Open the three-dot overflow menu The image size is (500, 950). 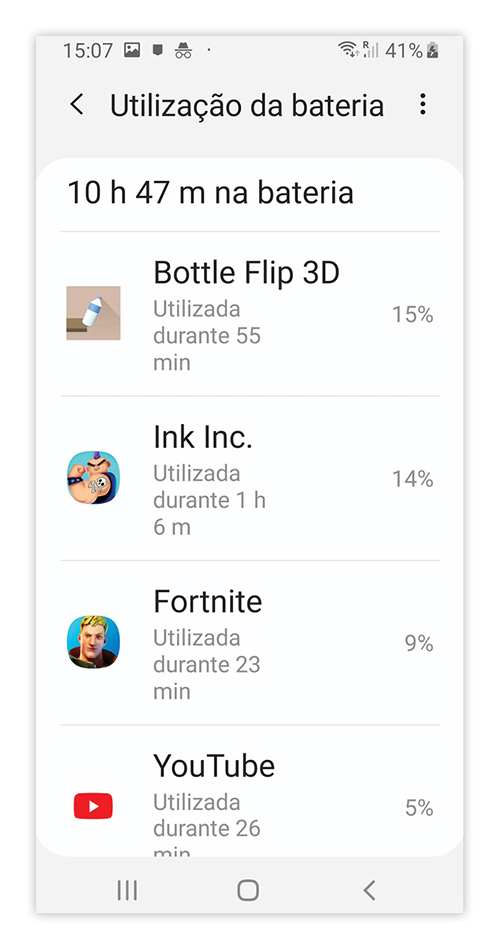click(422, 105)
